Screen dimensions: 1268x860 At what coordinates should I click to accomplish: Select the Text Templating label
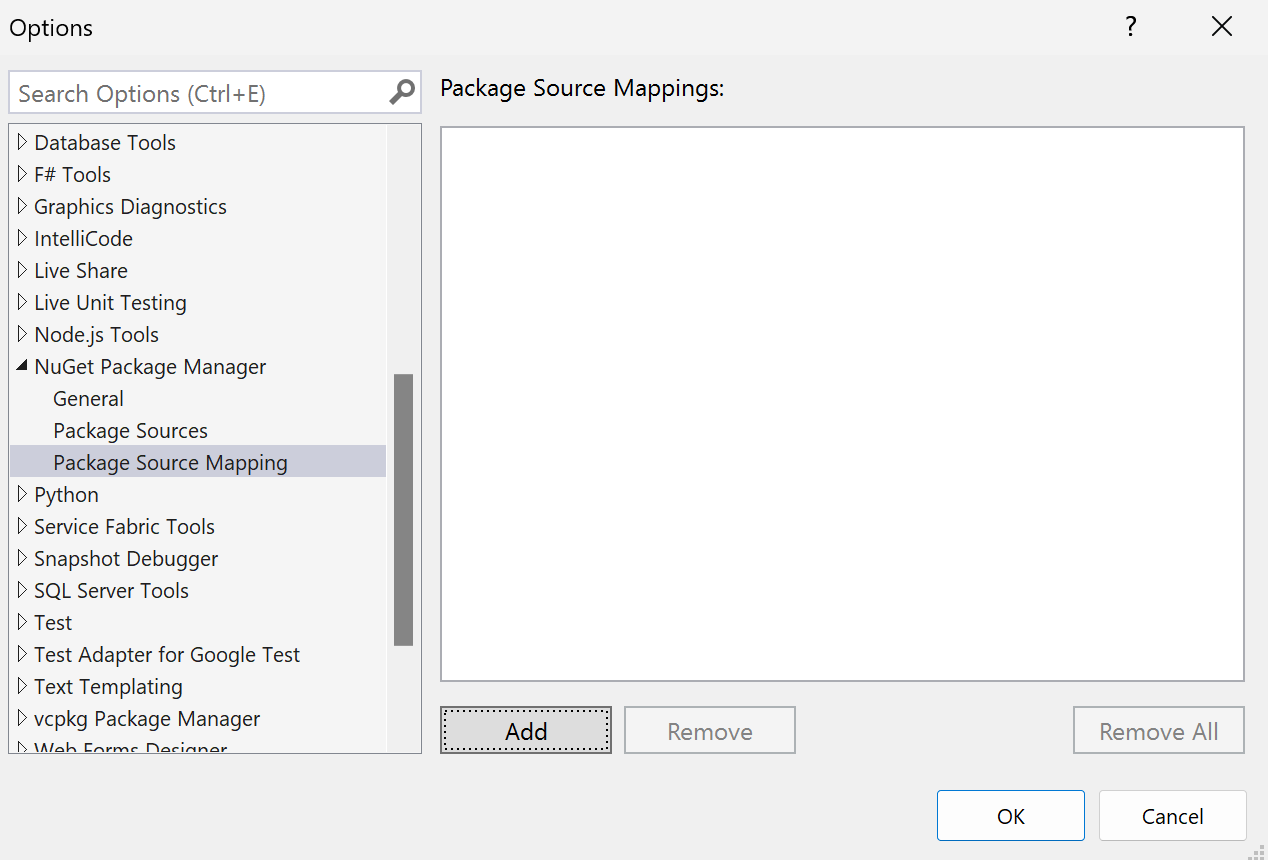108,686
